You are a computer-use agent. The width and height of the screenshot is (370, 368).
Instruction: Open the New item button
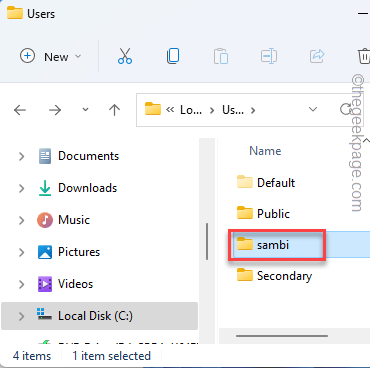click(51, 56)
